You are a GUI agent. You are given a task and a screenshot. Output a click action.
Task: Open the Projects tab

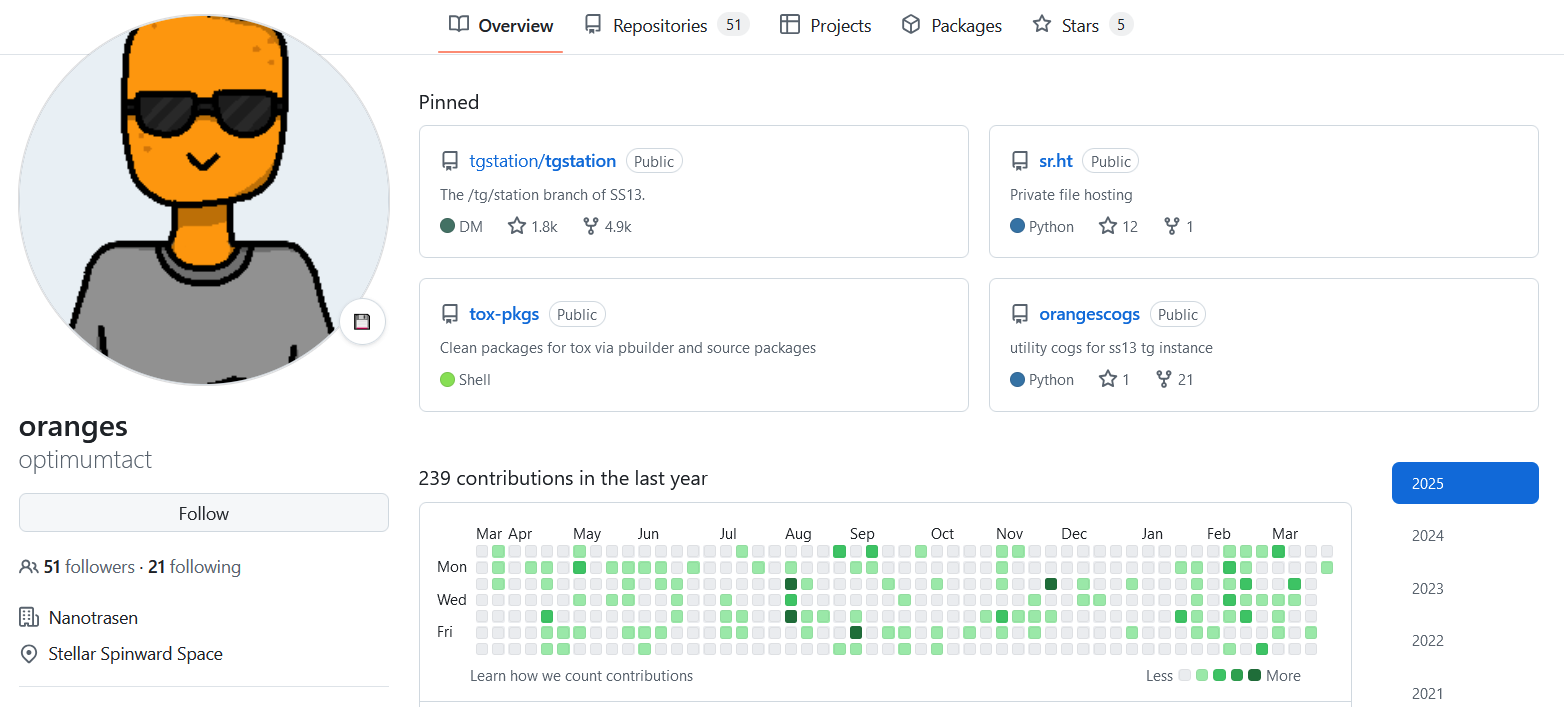click(825, 26)
